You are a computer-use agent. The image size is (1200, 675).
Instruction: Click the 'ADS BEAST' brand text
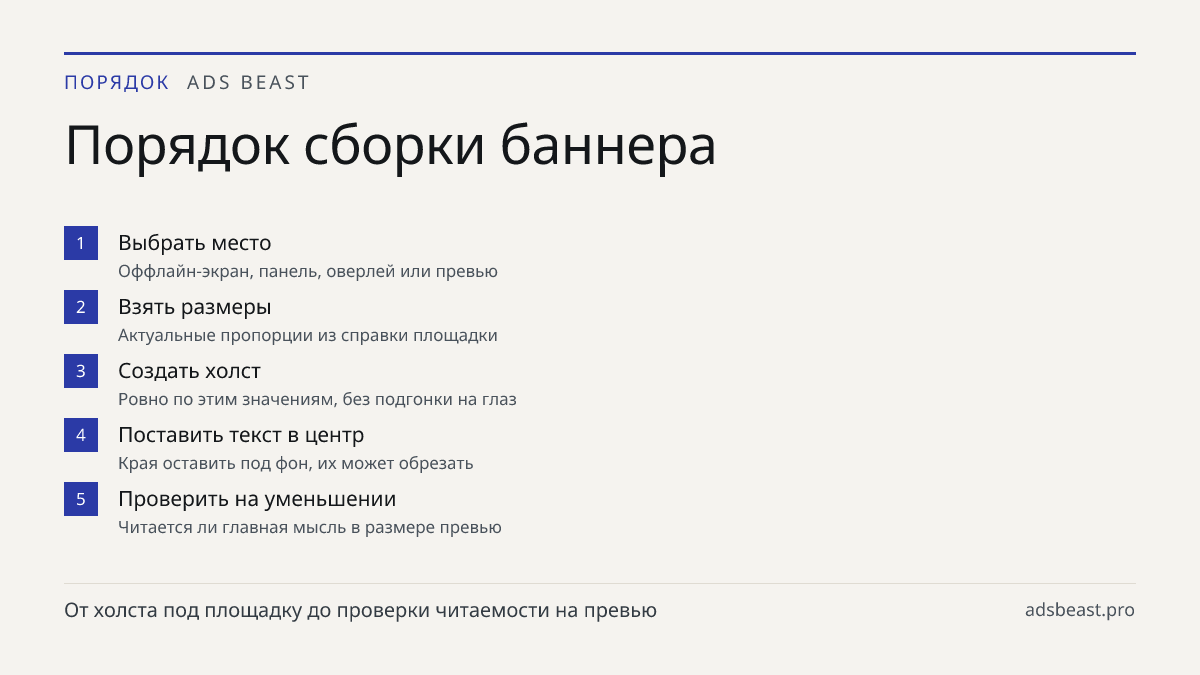pos(249,83)
